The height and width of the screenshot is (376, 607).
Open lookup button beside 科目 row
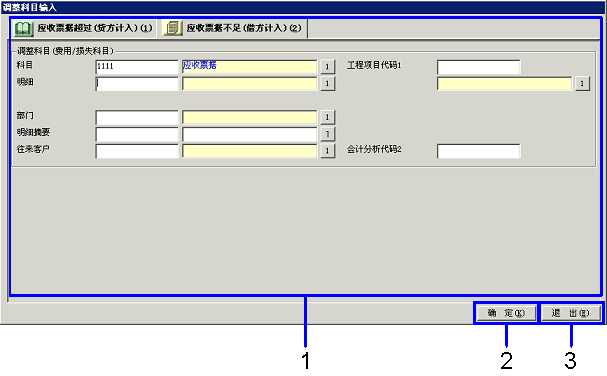click(328, 67)
